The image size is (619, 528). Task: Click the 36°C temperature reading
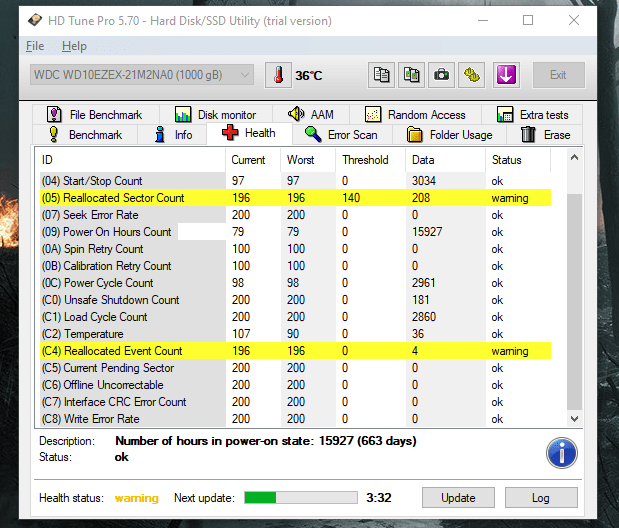309,75
